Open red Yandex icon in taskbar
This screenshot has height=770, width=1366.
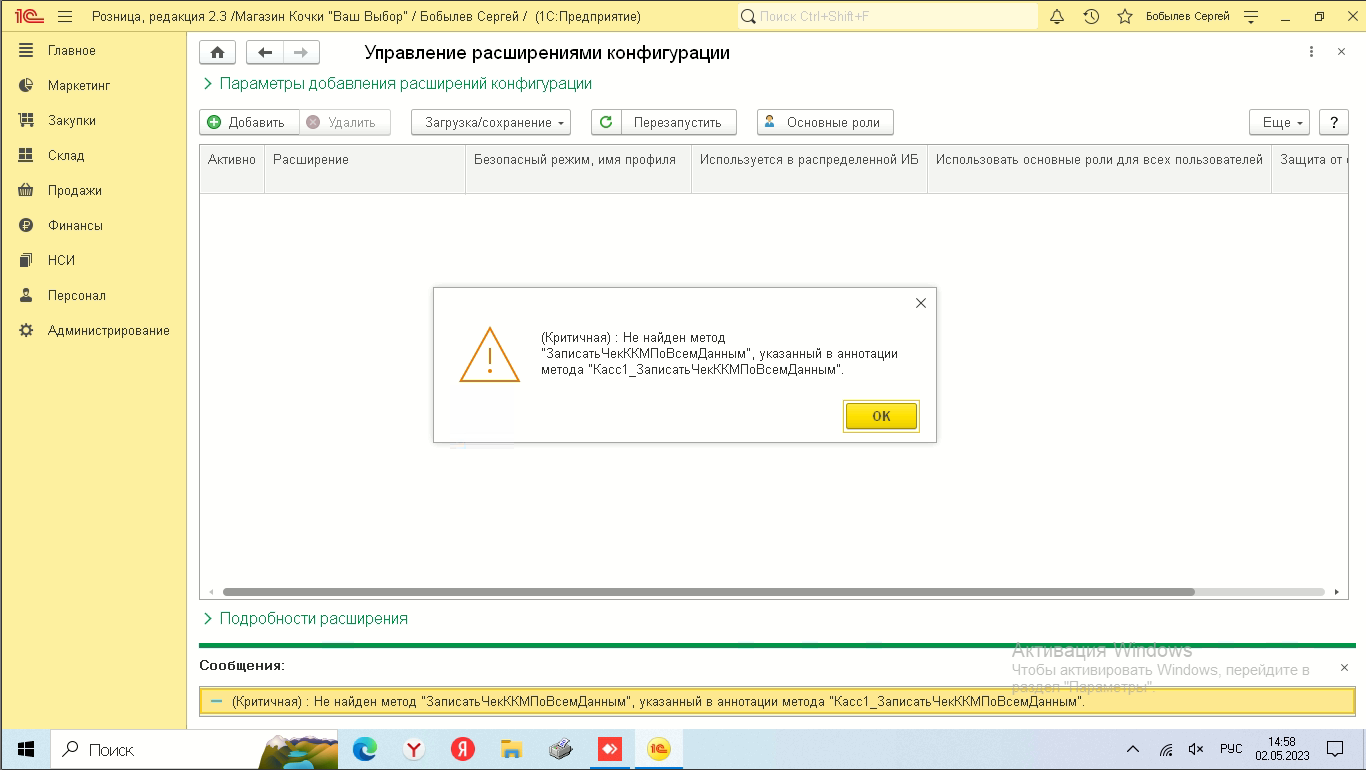(462, 749)
